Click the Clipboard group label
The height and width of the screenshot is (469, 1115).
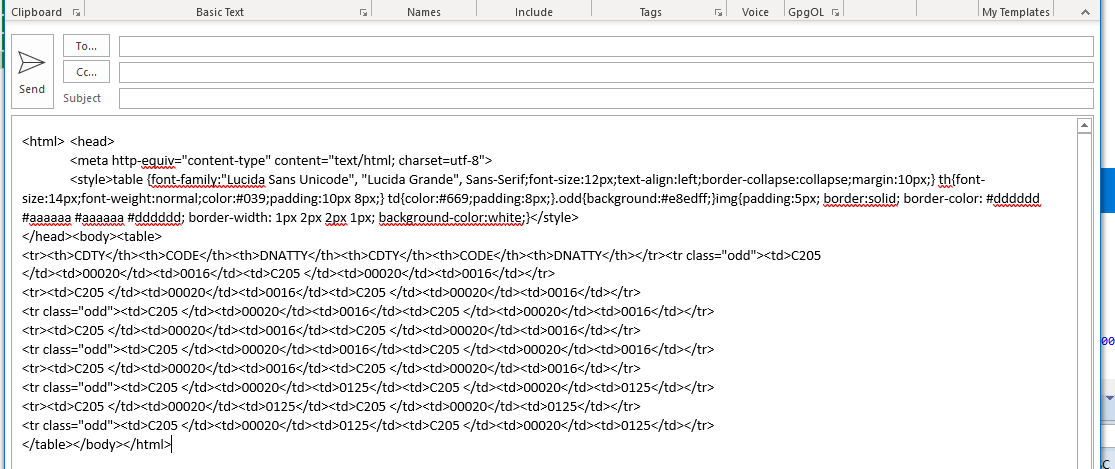(x=36, y=12)
